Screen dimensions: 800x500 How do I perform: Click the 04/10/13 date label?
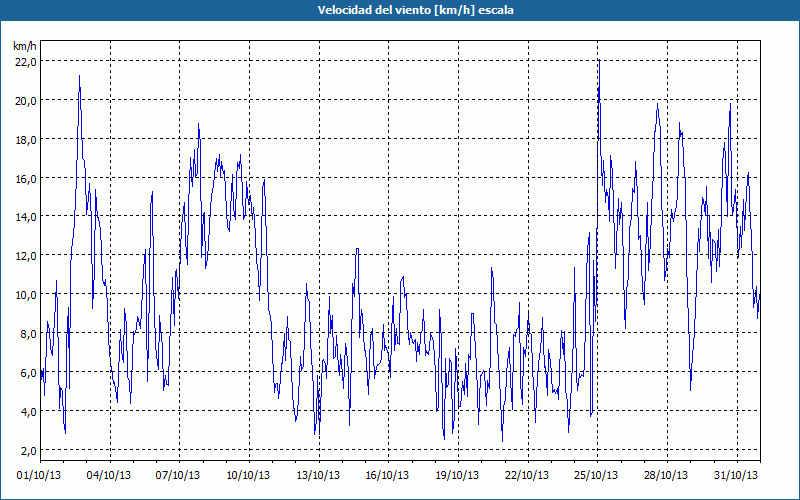tap(109, 475)
